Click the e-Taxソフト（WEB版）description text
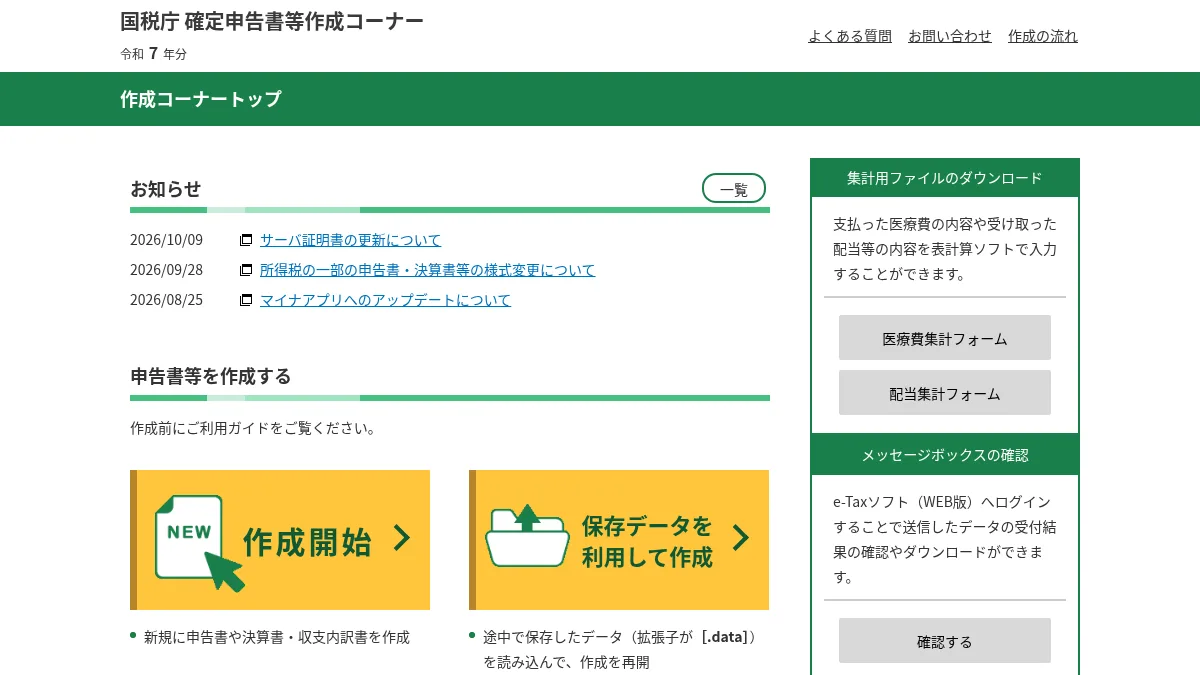This screenshot has width=1200, height=675. [x=943, y=539]
